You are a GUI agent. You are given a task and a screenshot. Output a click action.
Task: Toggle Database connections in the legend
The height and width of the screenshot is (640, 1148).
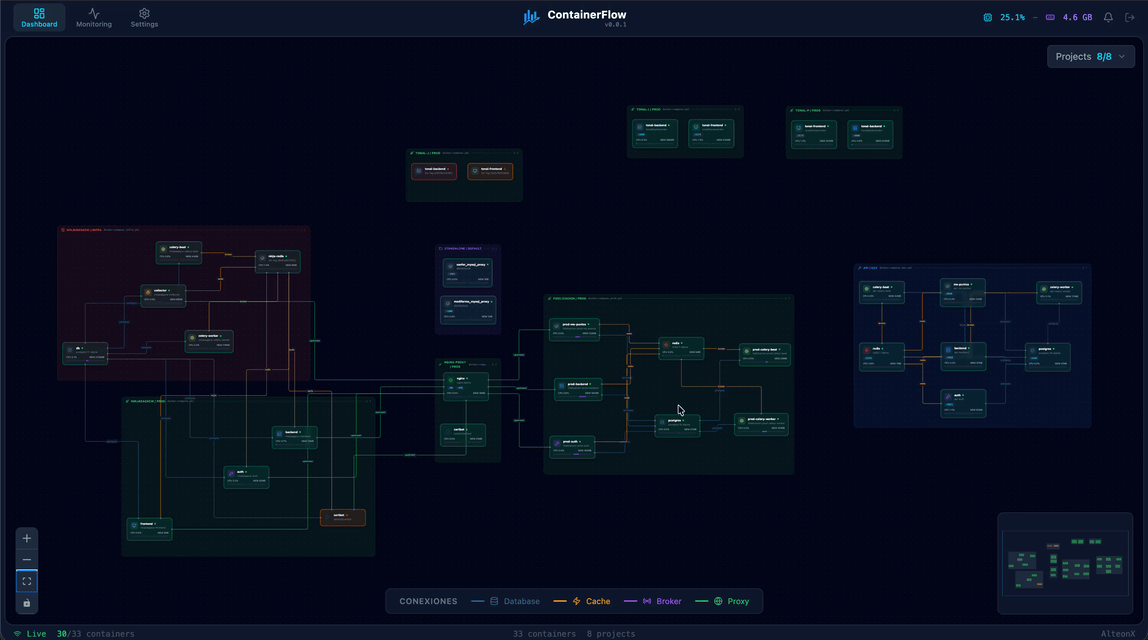(x=506, y=601)
